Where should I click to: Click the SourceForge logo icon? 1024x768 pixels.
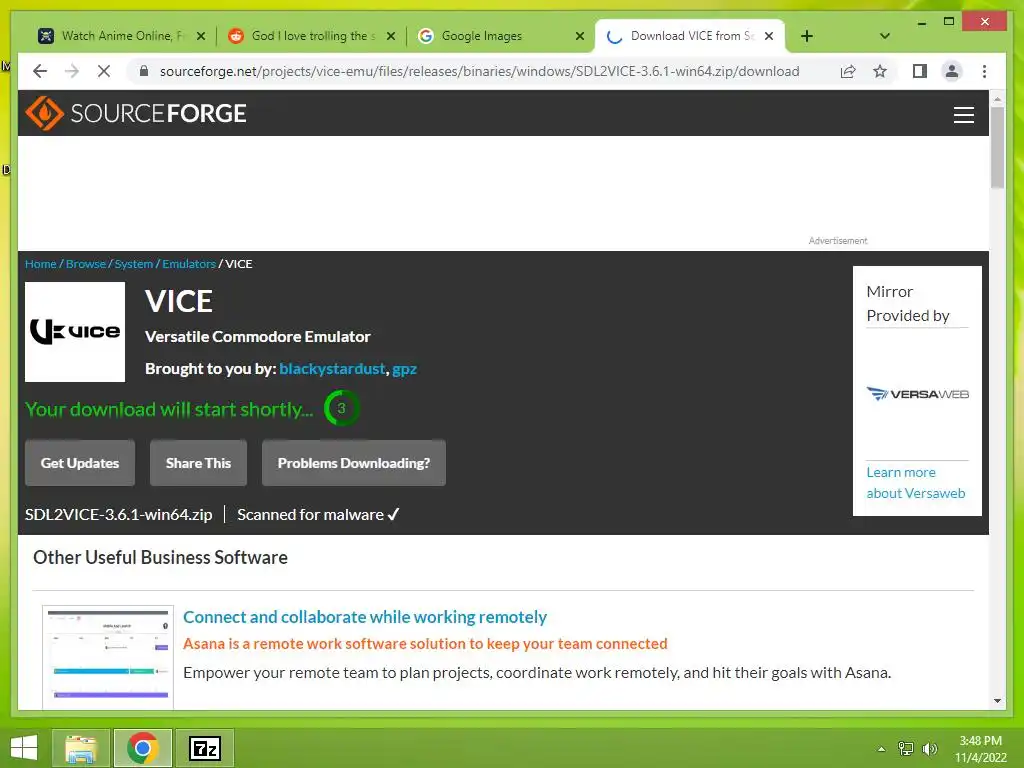point(44,113)
